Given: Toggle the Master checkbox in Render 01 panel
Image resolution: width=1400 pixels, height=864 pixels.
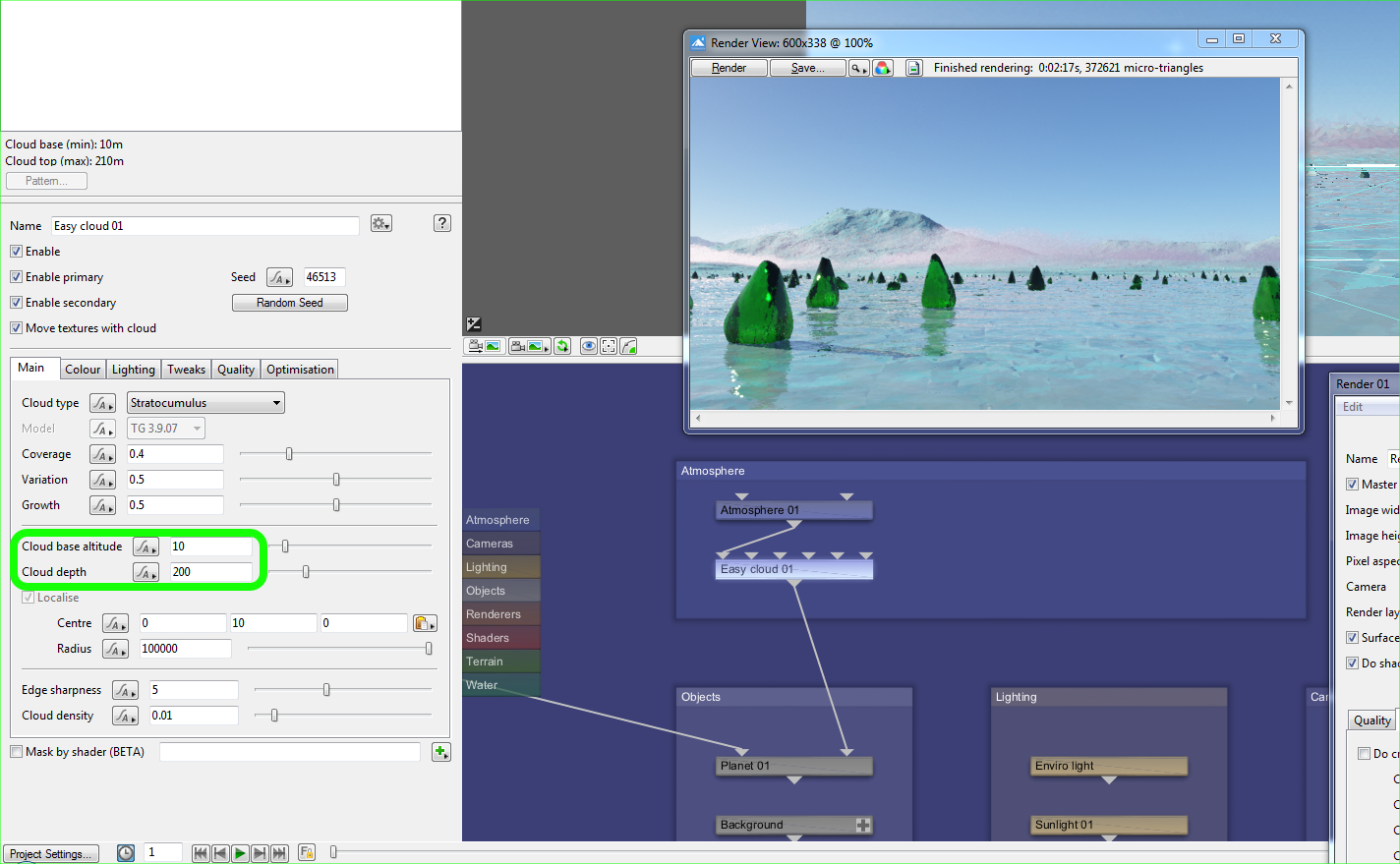Looking at the screenshot, I should click(x=1352, y=485).
